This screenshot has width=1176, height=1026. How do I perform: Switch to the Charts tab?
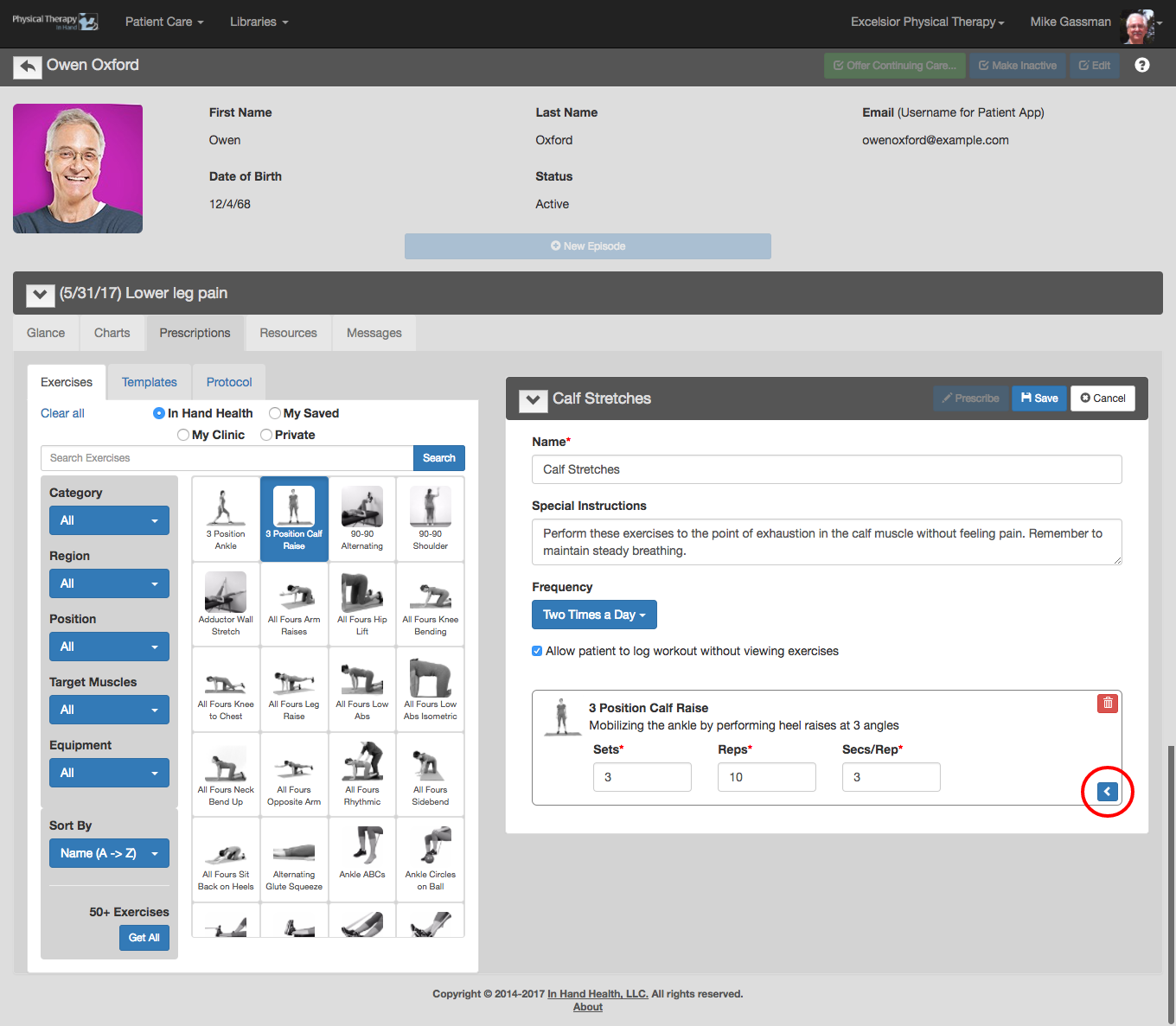pos(112,333)
